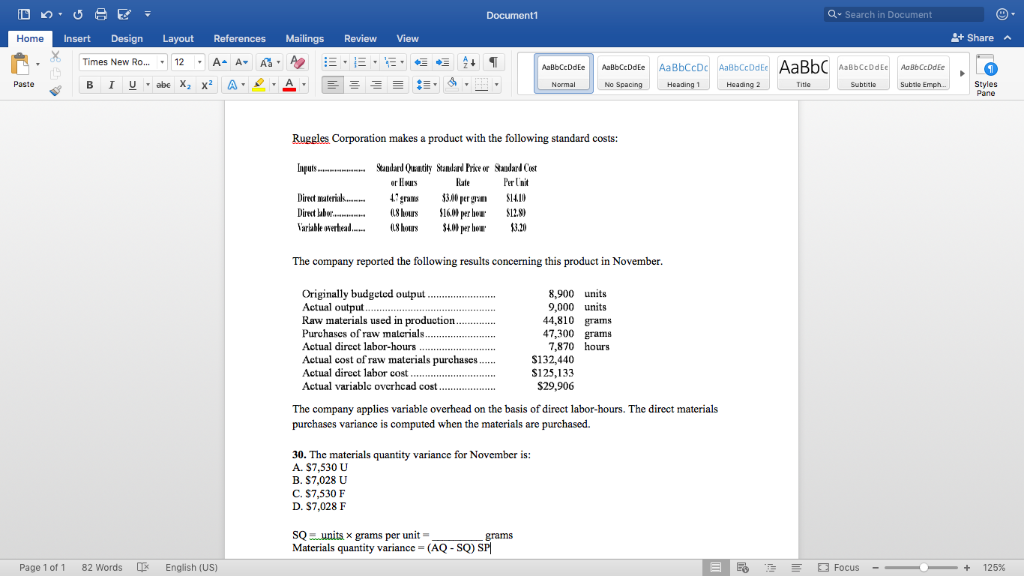
Task: Click the Paste clipboard icon
Action: click(20, 65)
